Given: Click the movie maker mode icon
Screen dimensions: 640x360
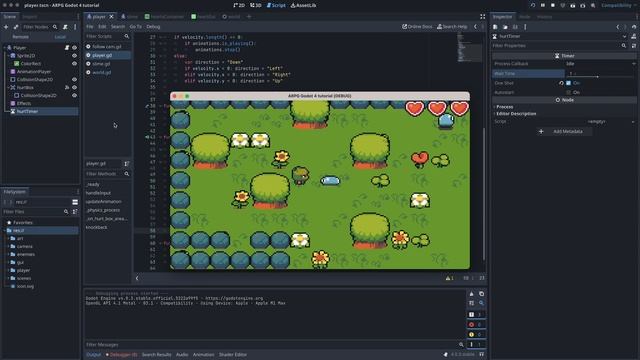Looking at the screenshot, I should point(593,5).
